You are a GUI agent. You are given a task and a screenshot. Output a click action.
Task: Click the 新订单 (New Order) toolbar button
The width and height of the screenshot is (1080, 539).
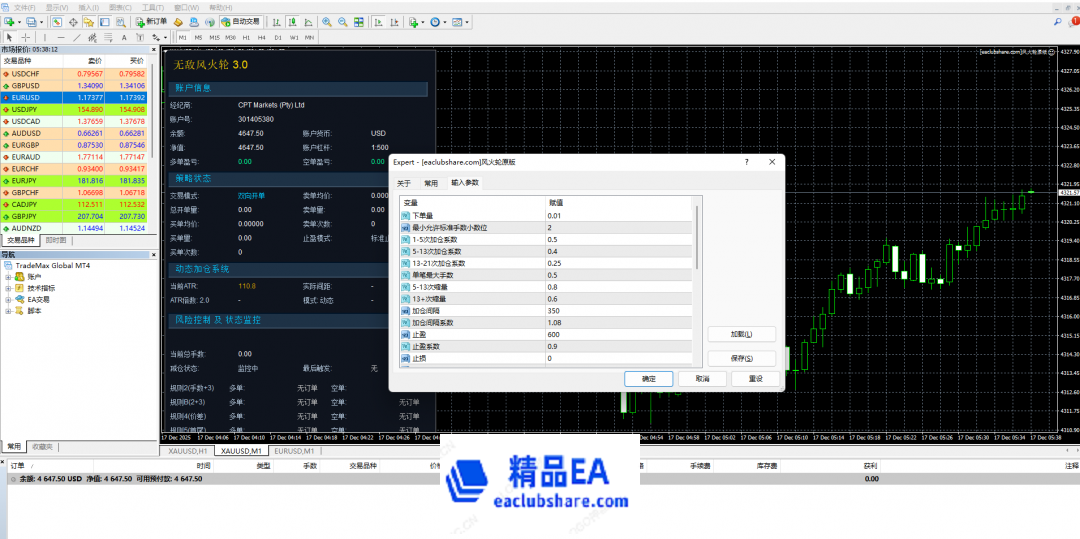[x=152, y=21]
